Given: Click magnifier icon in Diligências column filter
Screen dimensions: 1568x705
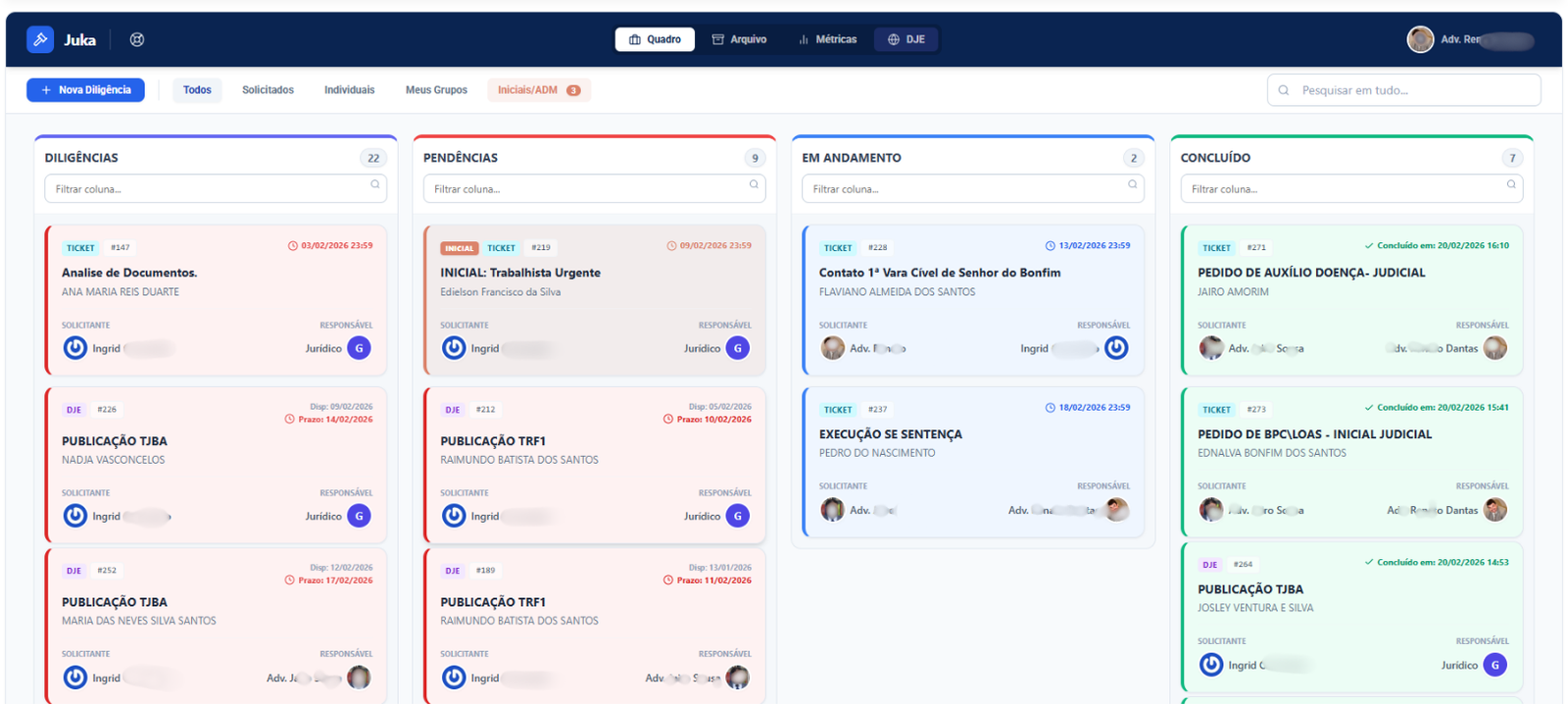Looking at the screenshot, I should pyautogui.click(x=375, y=184).
